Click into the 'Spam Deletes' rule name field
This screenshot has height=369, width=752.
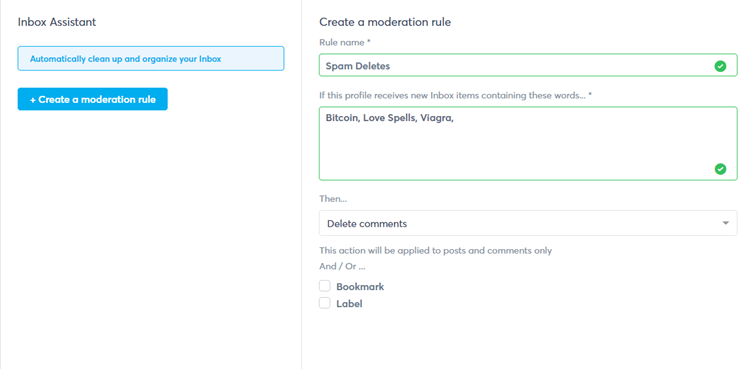528,65
